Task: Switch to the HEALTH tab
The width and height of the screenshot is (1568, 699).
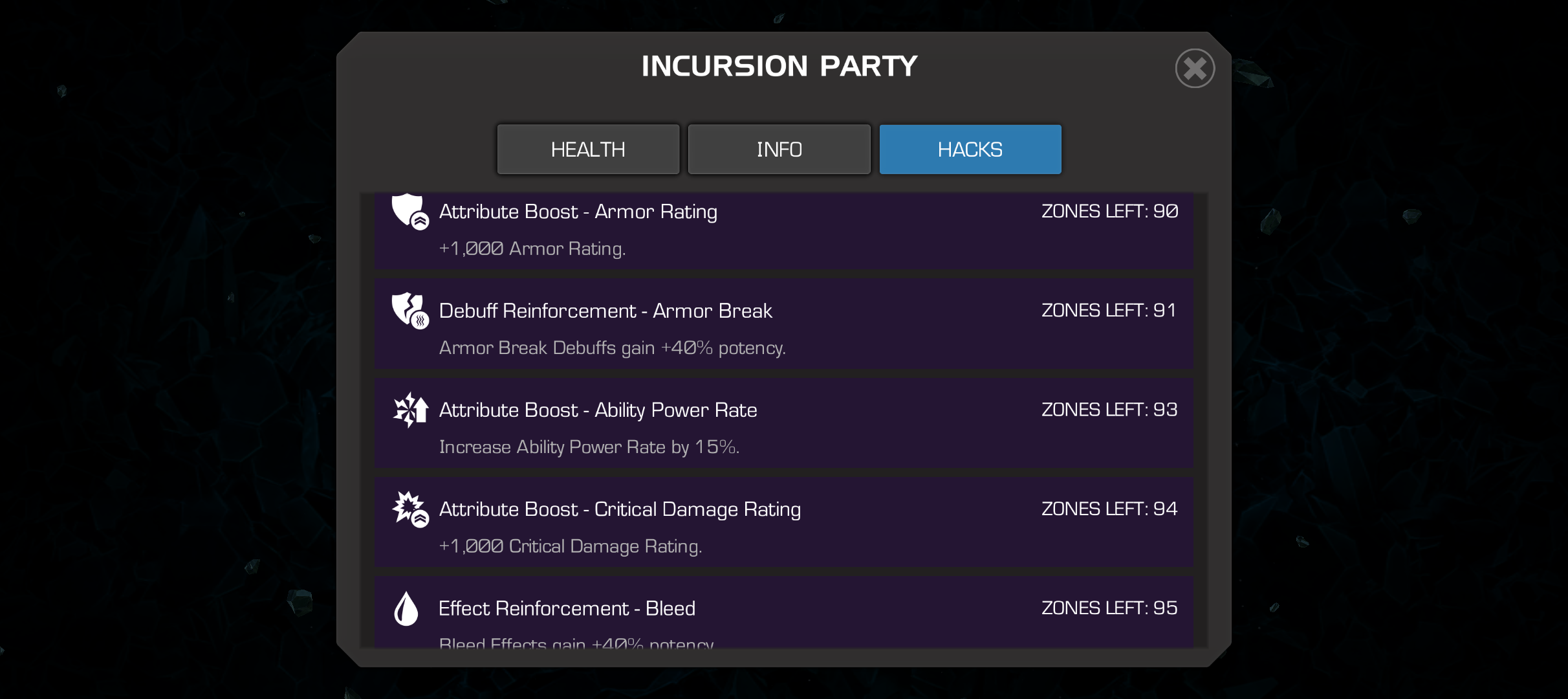Action: click(x=588, y=150)
